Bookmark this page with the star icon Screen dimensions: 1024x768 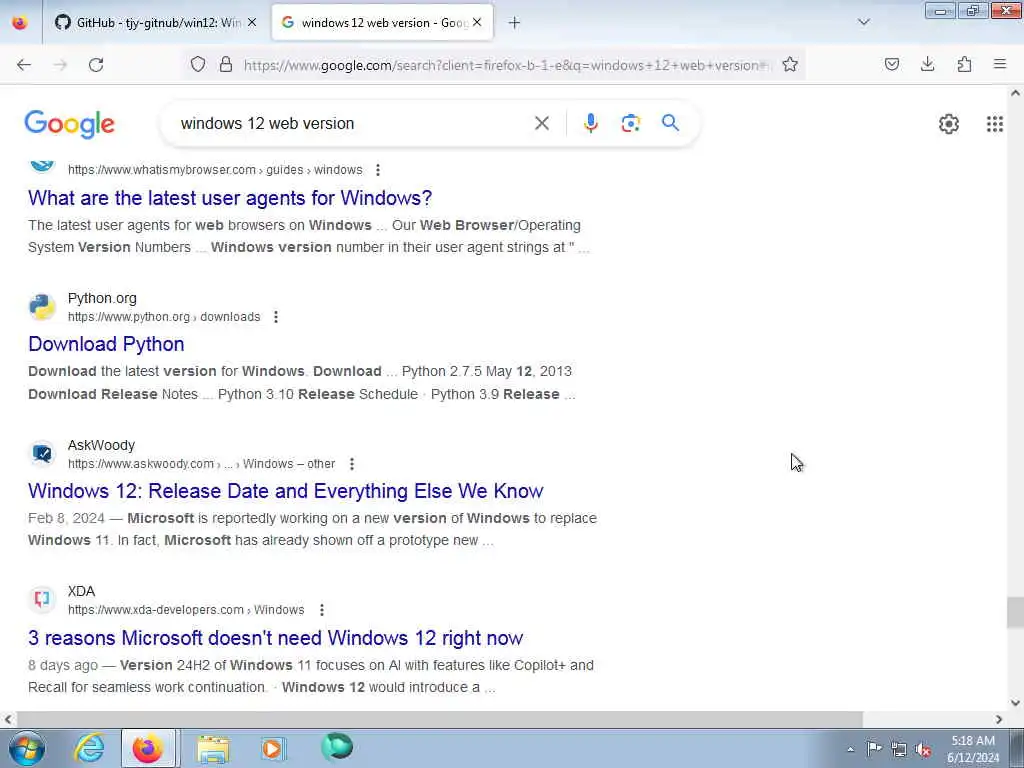coord(790,64)
